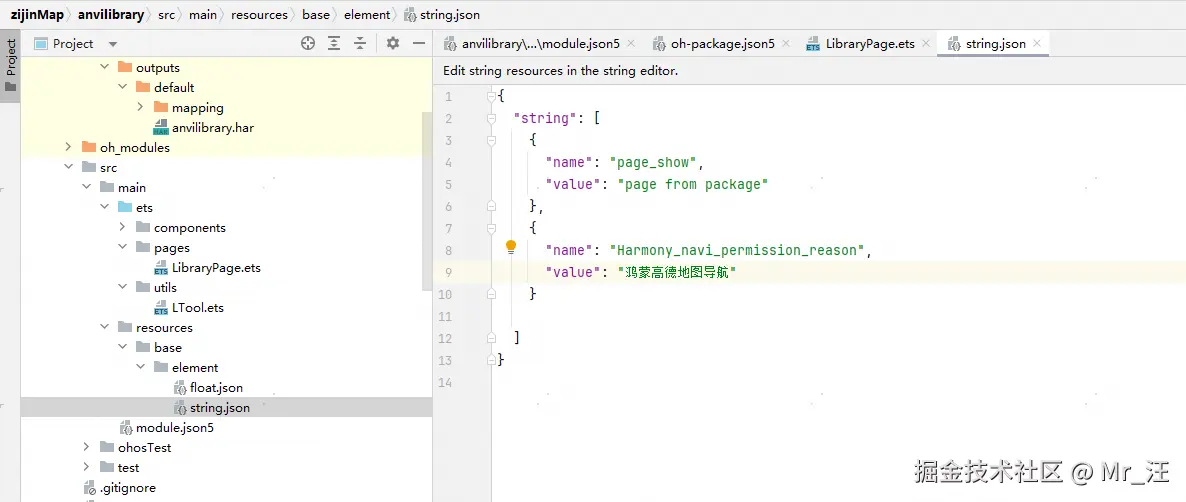Click the "鸿蒙高德地图导航" string value
This screenshot has width=1186, height=502.
pyautogui.click(x=677, y=272)
